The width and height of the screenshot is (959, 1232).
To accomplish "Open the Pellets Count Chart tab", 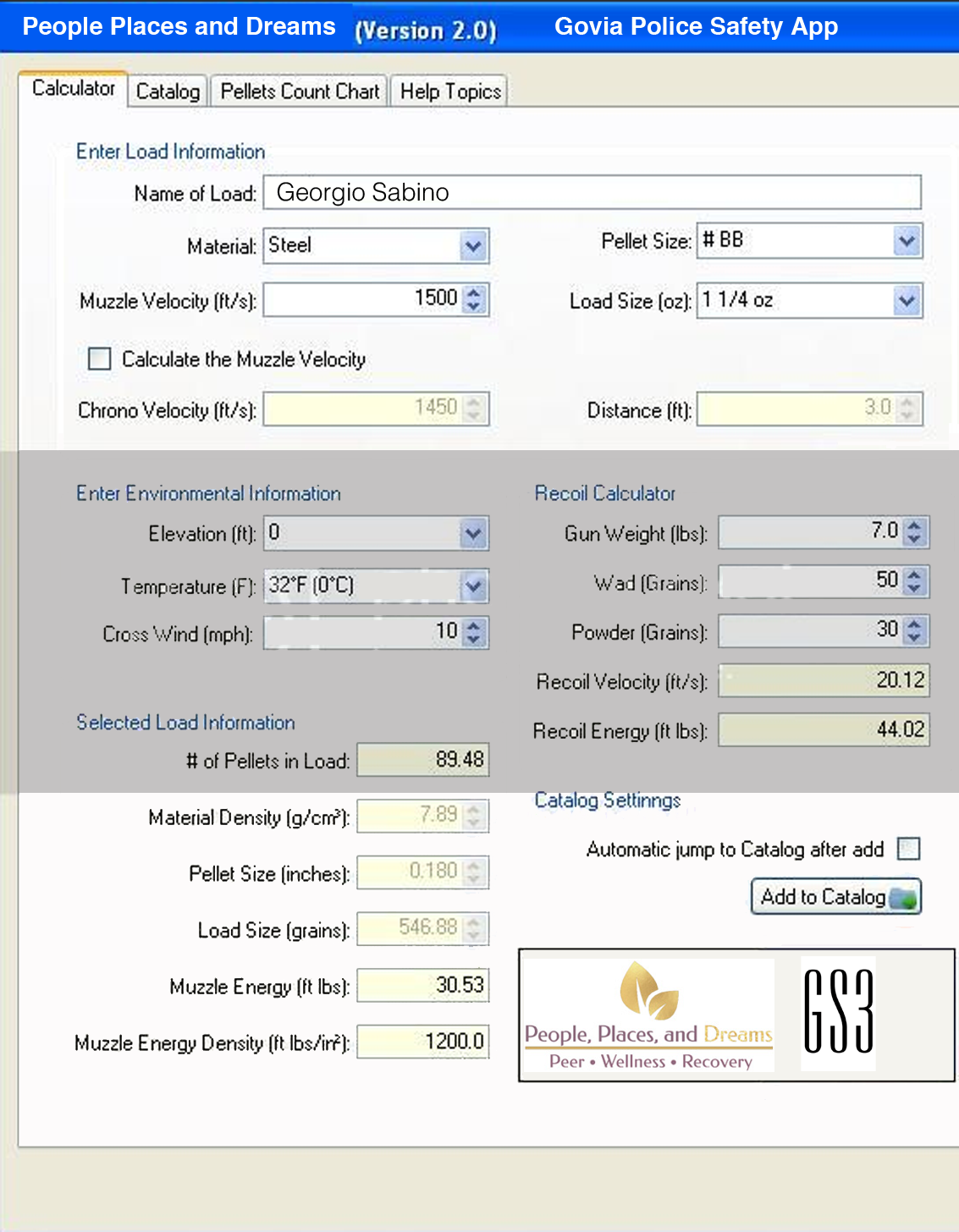I will (300, 91).
